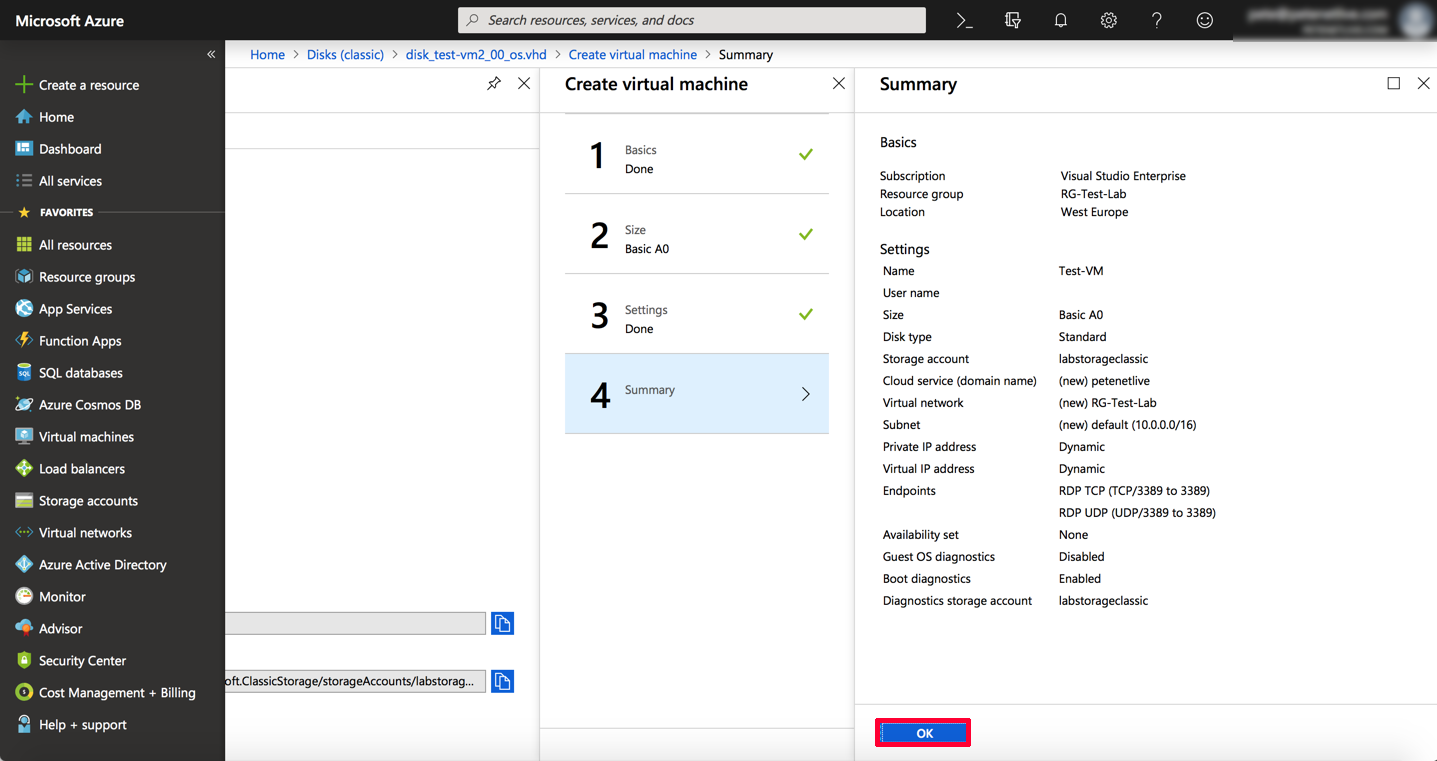Maximize the Summary blade
The height and width of the screenshot is (761, 1437).
[x=1394, y=84]
